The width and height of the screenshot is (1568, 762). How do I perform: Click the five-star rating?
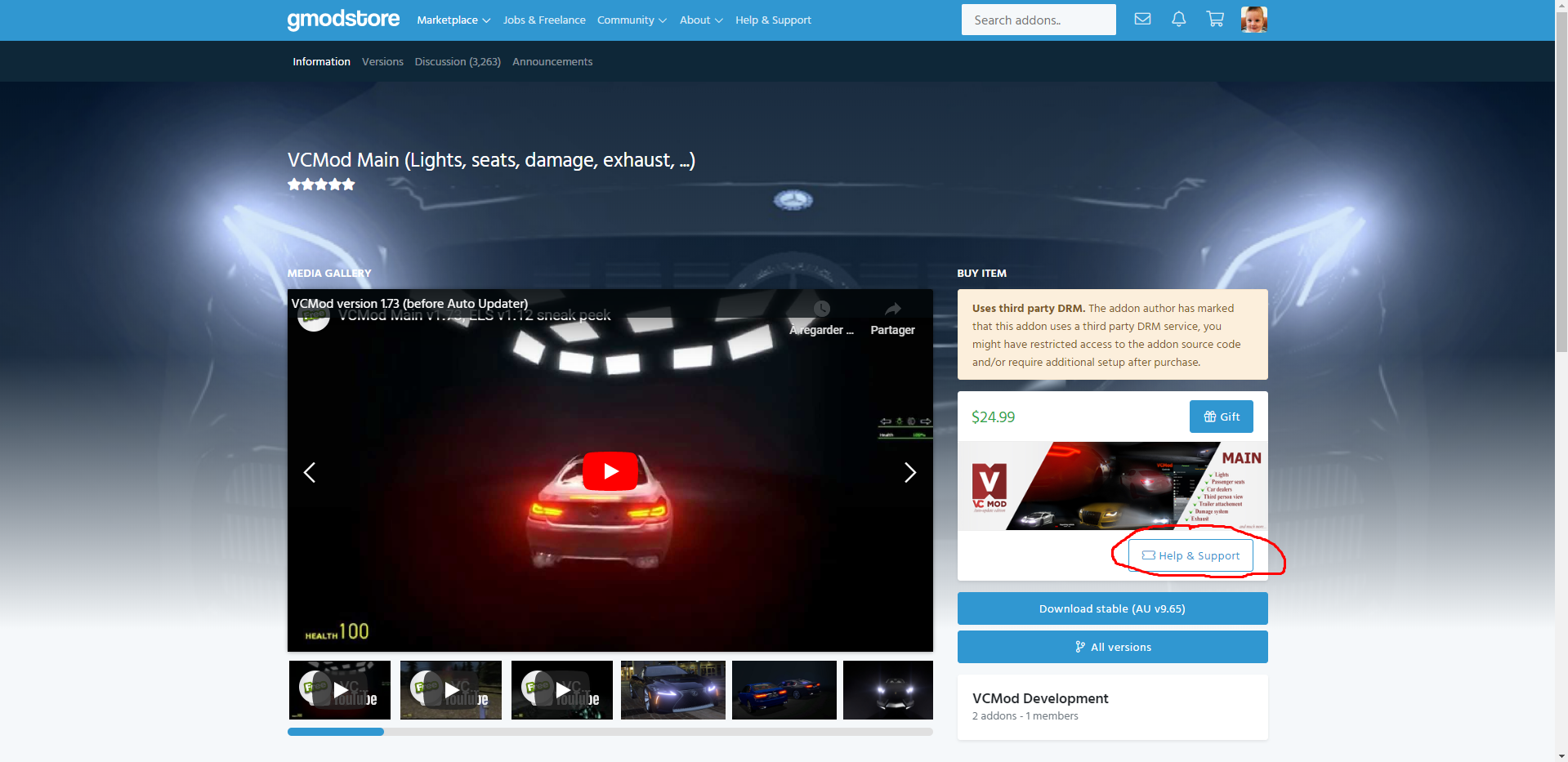pos(321,185)
